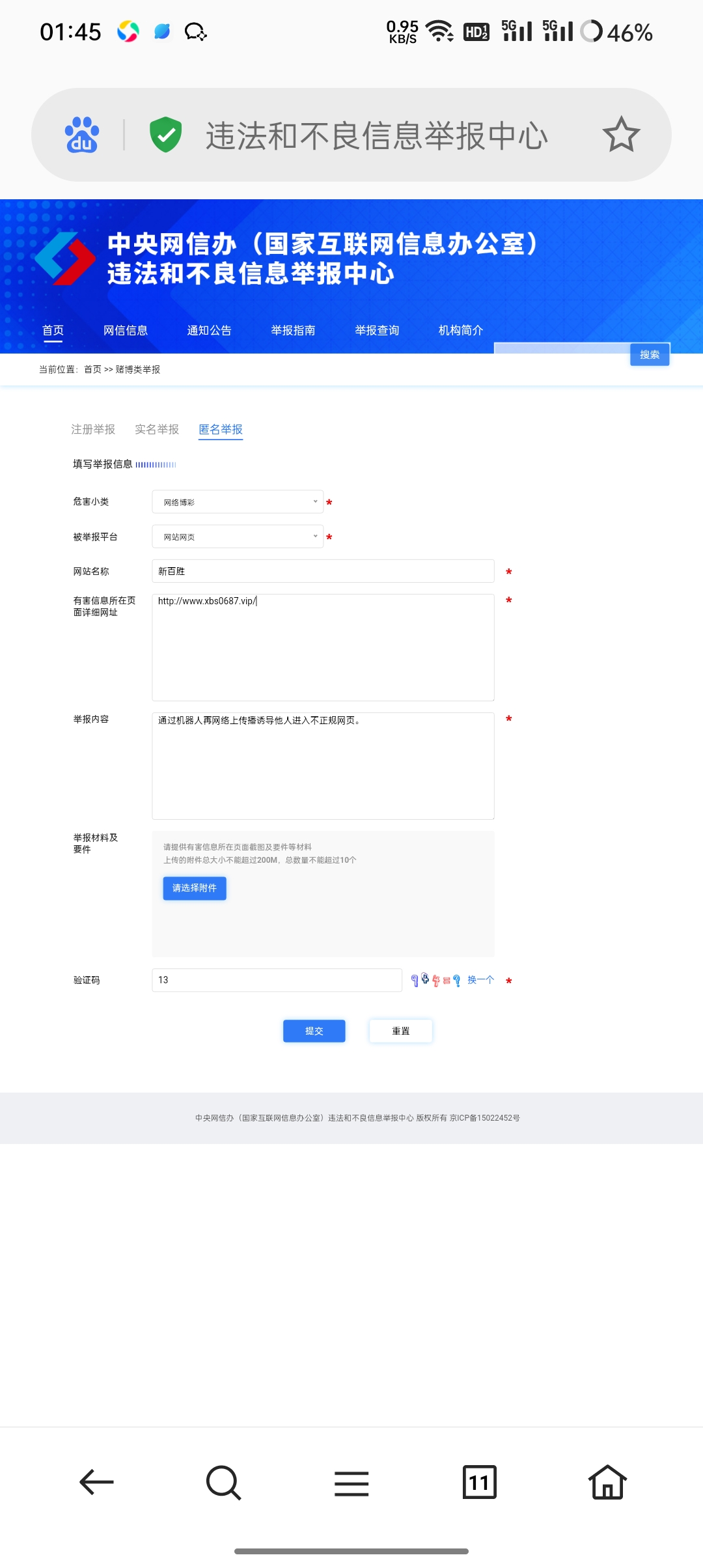The width and height of the screenshot is (703, 1568).
Task: Go to browser home icon
Action: (x=607, y=1482)
